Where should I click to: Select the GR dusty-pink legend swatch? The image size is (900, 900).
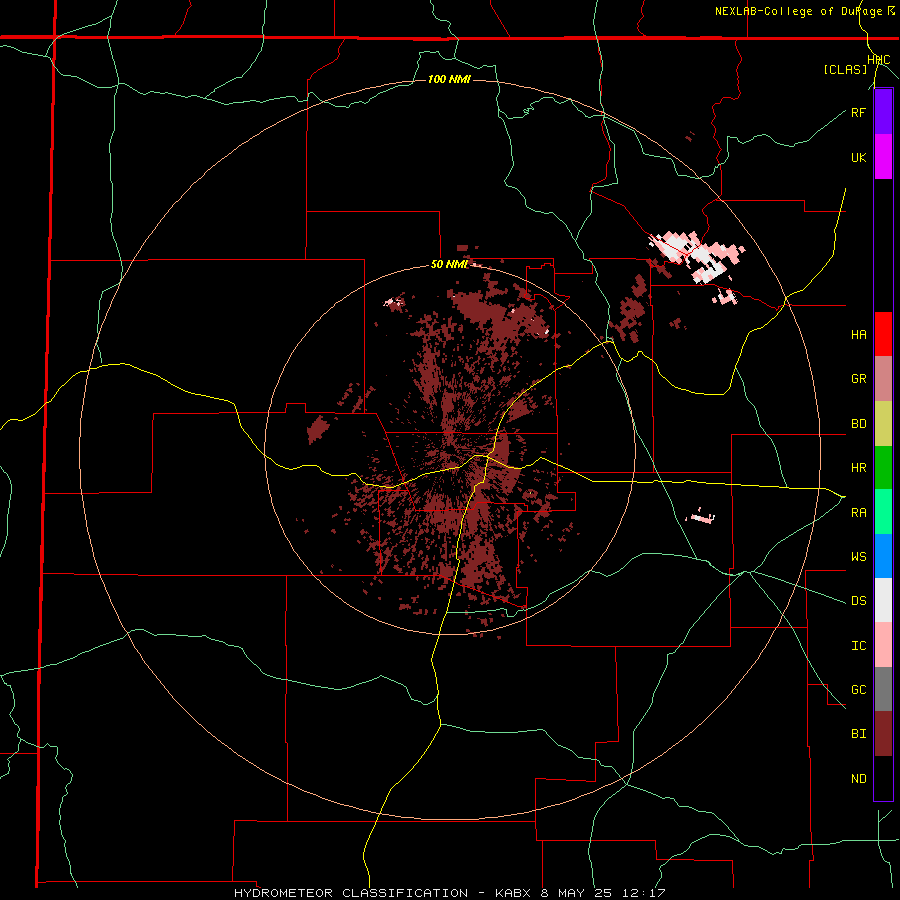click(x=883, y=379)
